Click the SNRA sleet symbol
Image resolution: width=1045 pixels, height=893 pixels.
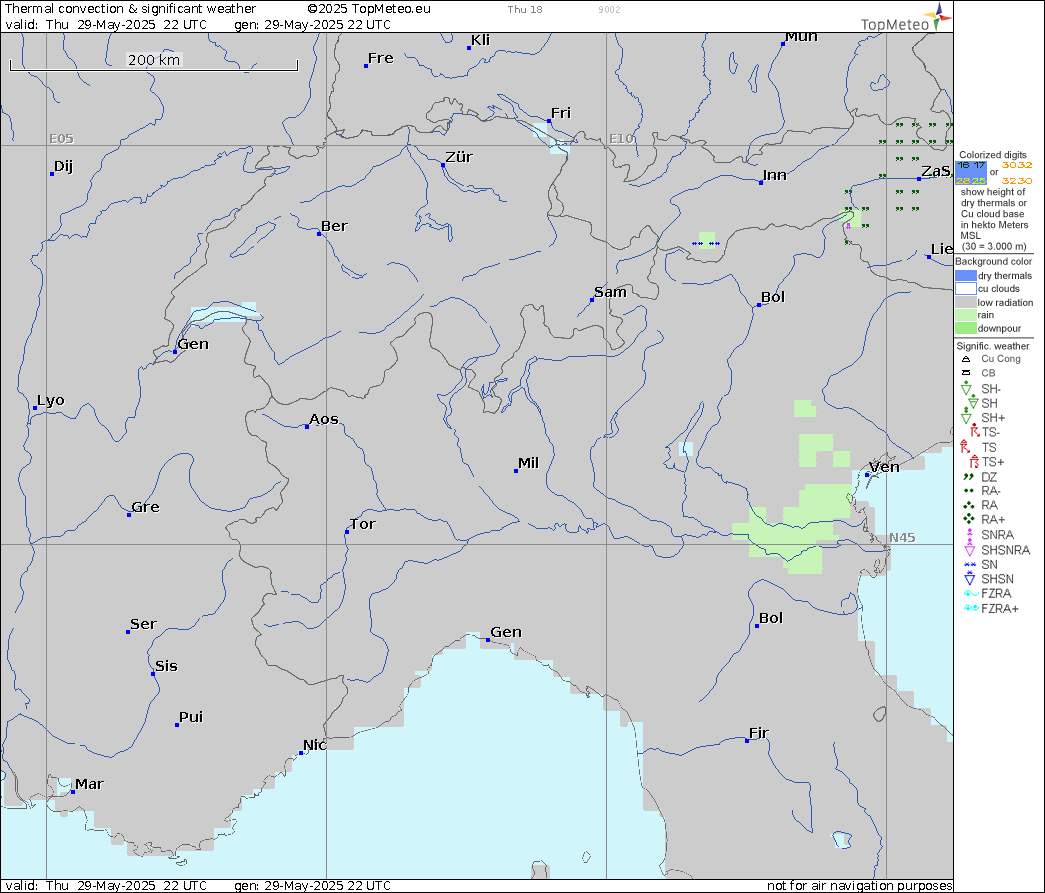969,534
